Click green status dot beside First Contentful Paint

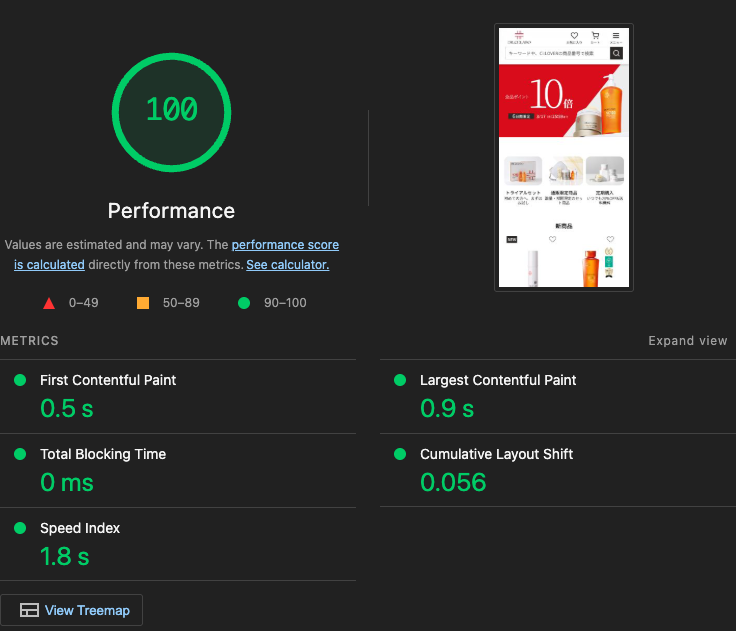[20, 380]
